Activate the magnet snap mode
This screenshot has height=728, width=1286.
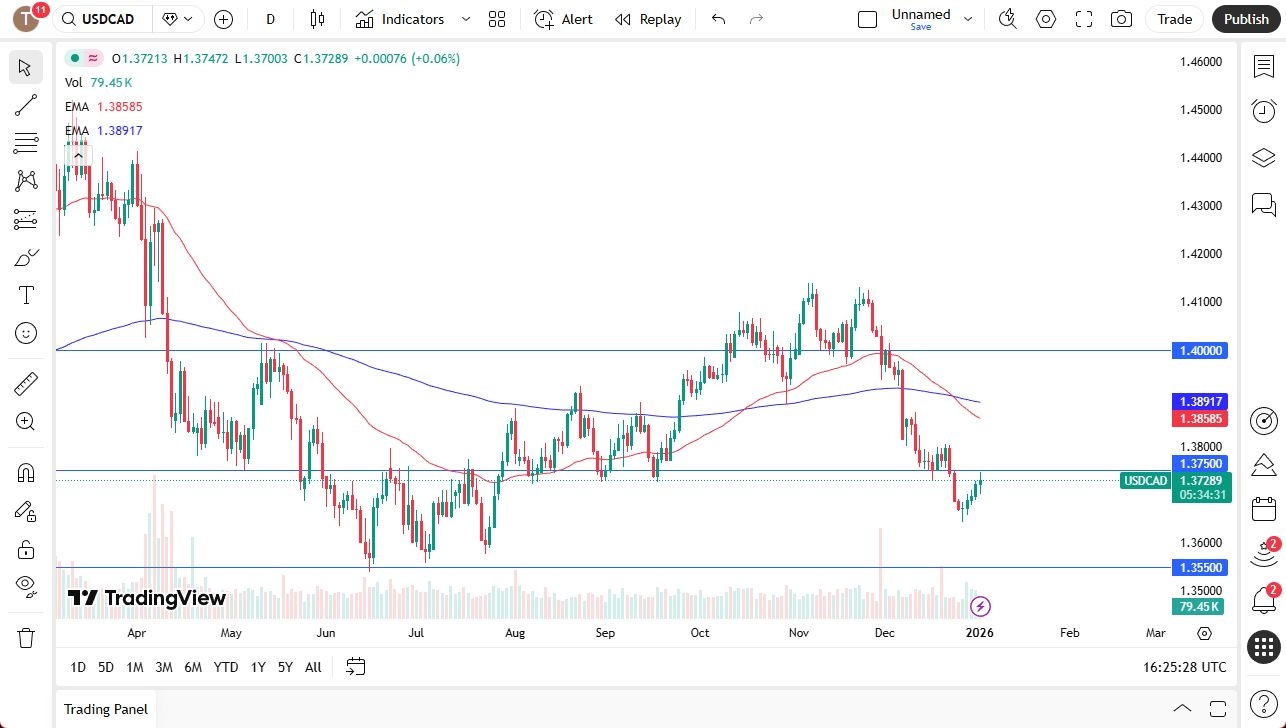click(x=26, y=472)
